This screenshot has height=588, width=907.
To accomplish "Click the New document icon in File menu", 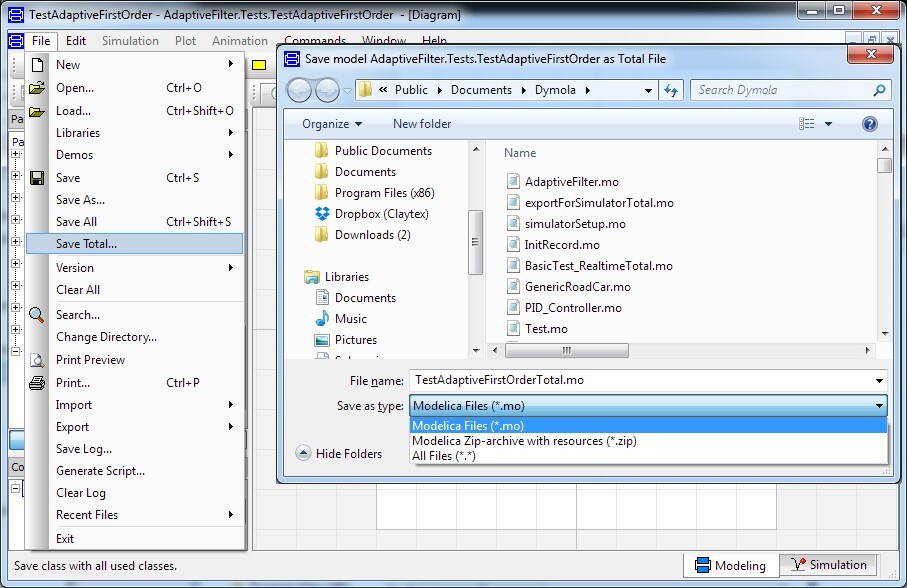I will point(38,65).
